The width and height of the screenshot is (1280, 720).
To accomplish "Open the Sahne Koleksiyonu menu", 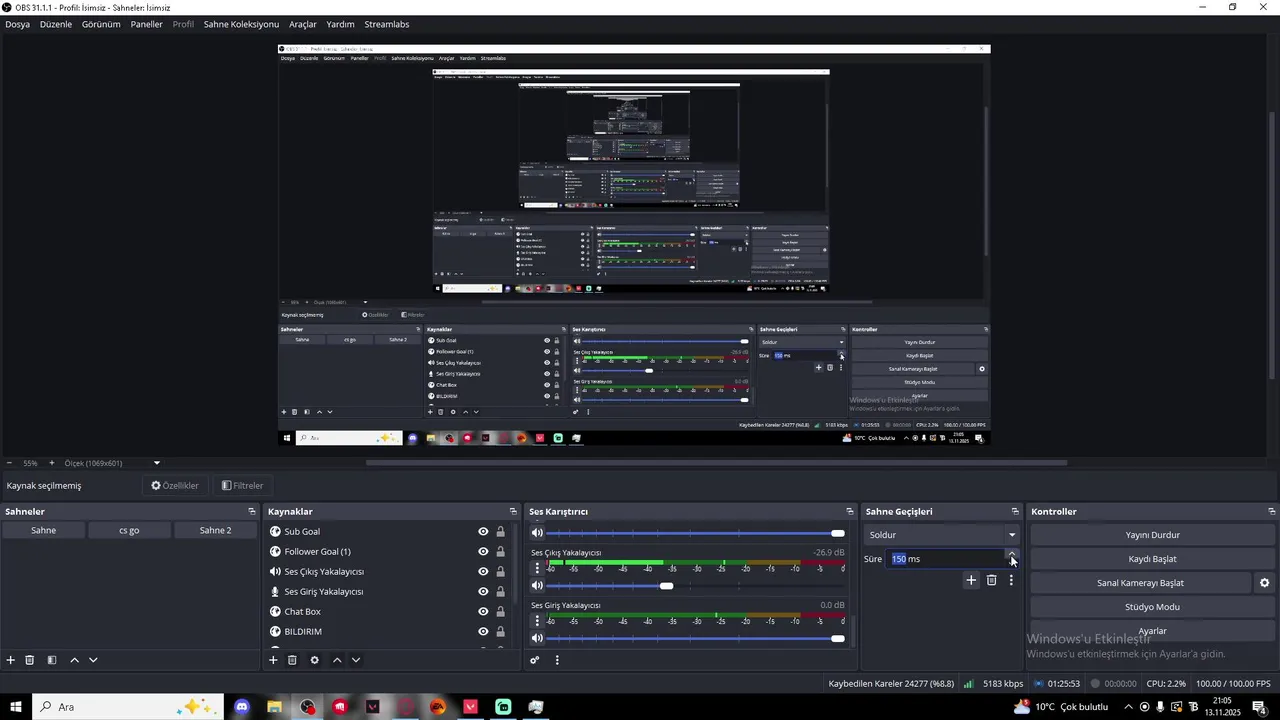I will coord(241,24).
